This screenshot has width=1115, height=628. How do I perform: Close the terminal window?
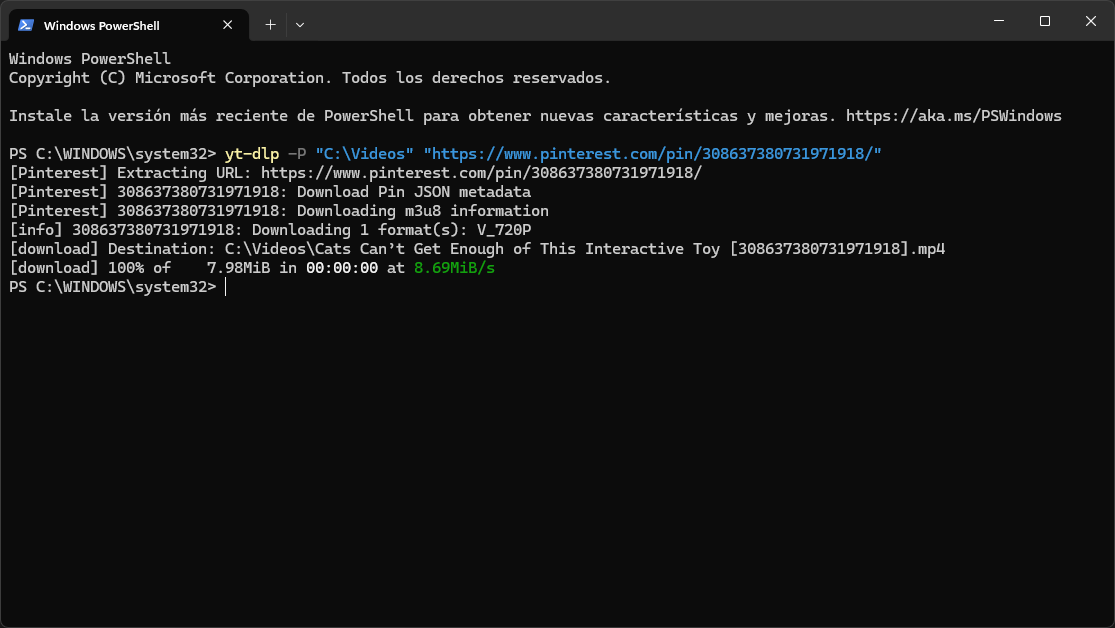(1091, 21)
